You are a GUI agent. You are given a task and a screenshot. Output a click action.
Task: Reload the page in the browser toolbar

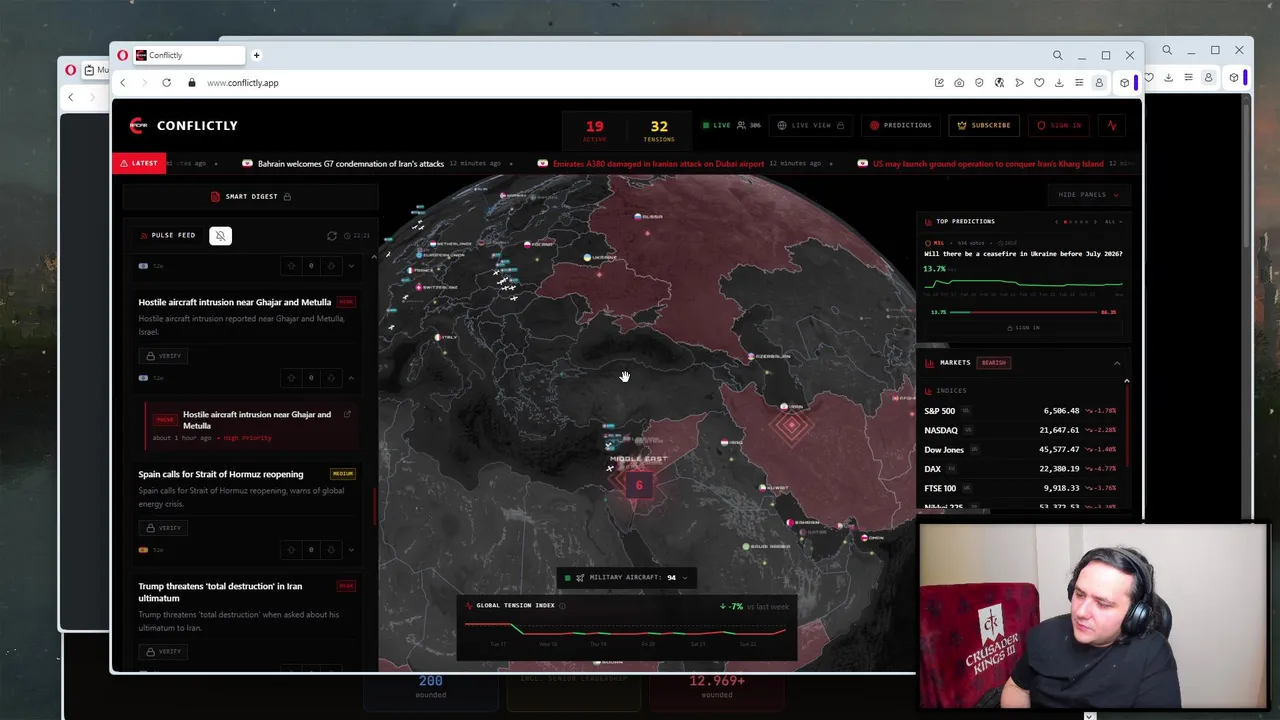(x=166, y=83)
